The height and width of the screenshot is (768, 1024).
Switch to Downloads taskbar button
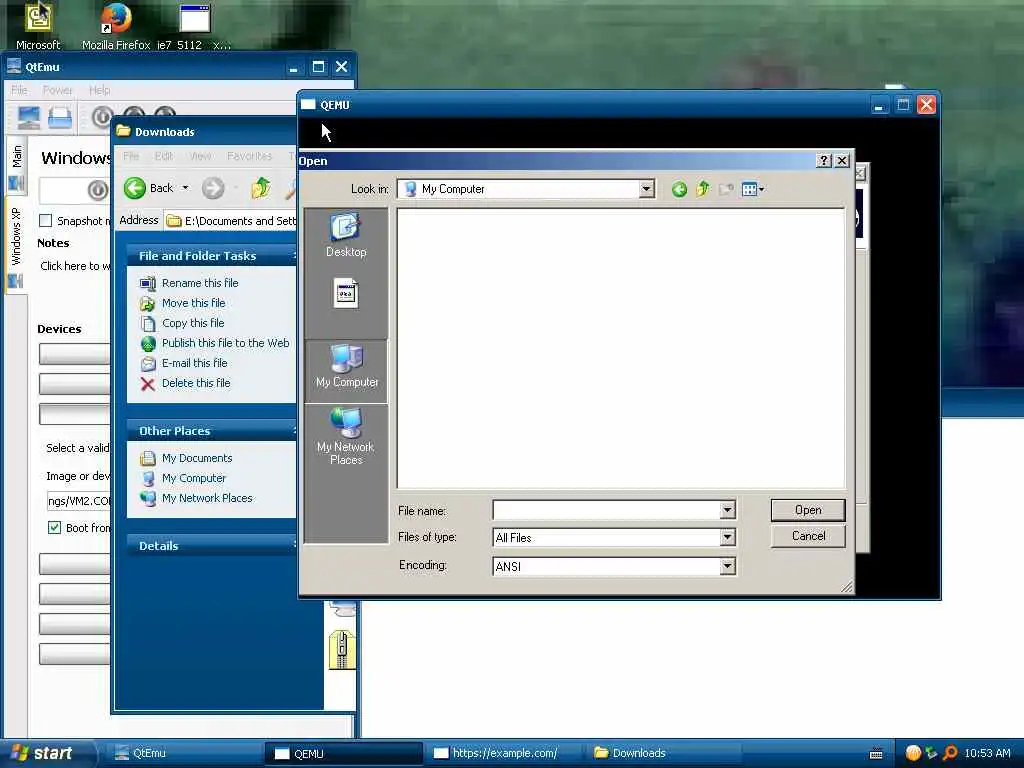(664, 753)
